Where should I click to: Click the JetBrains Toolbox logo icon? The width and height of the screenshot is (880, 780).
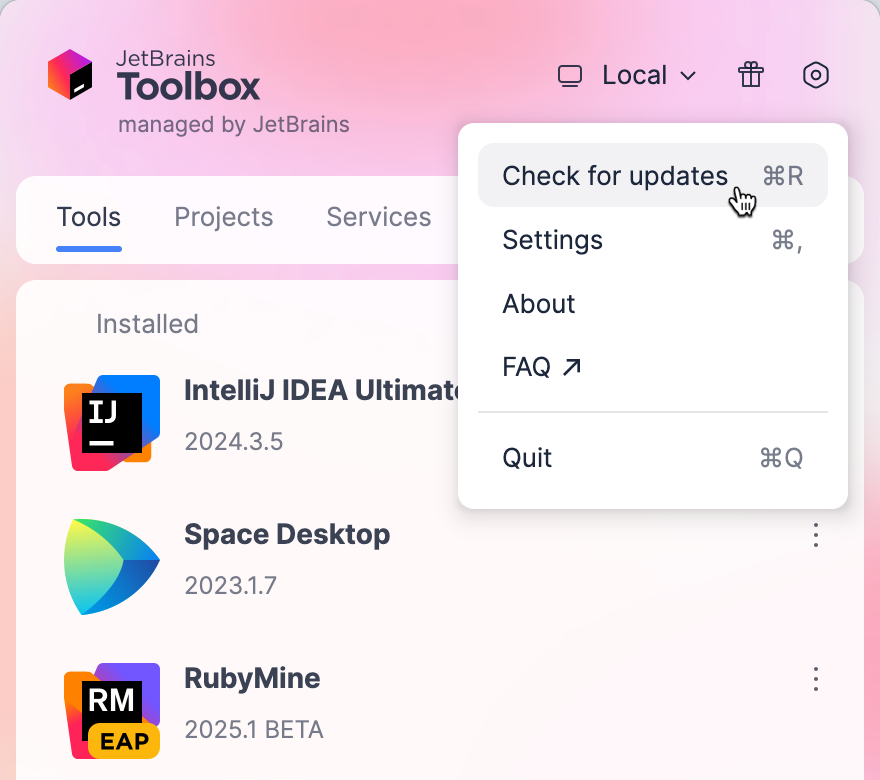(x=69, y=73)
